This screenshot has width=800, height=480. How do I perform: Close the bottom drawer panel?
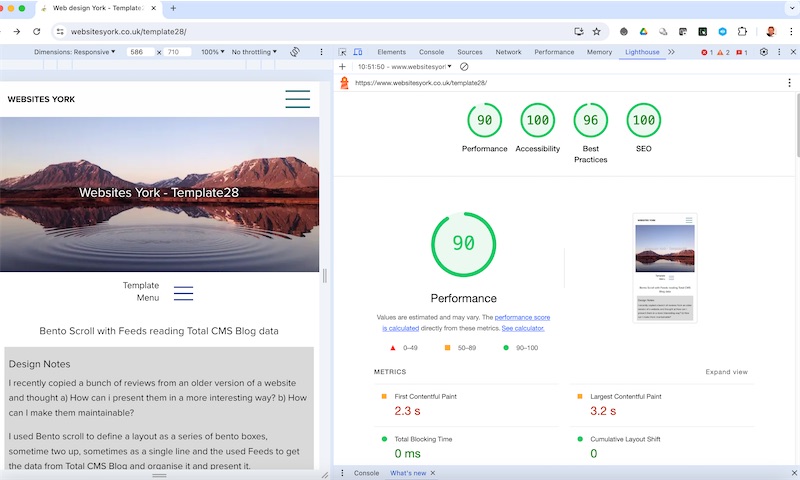(x=794, y=473)
